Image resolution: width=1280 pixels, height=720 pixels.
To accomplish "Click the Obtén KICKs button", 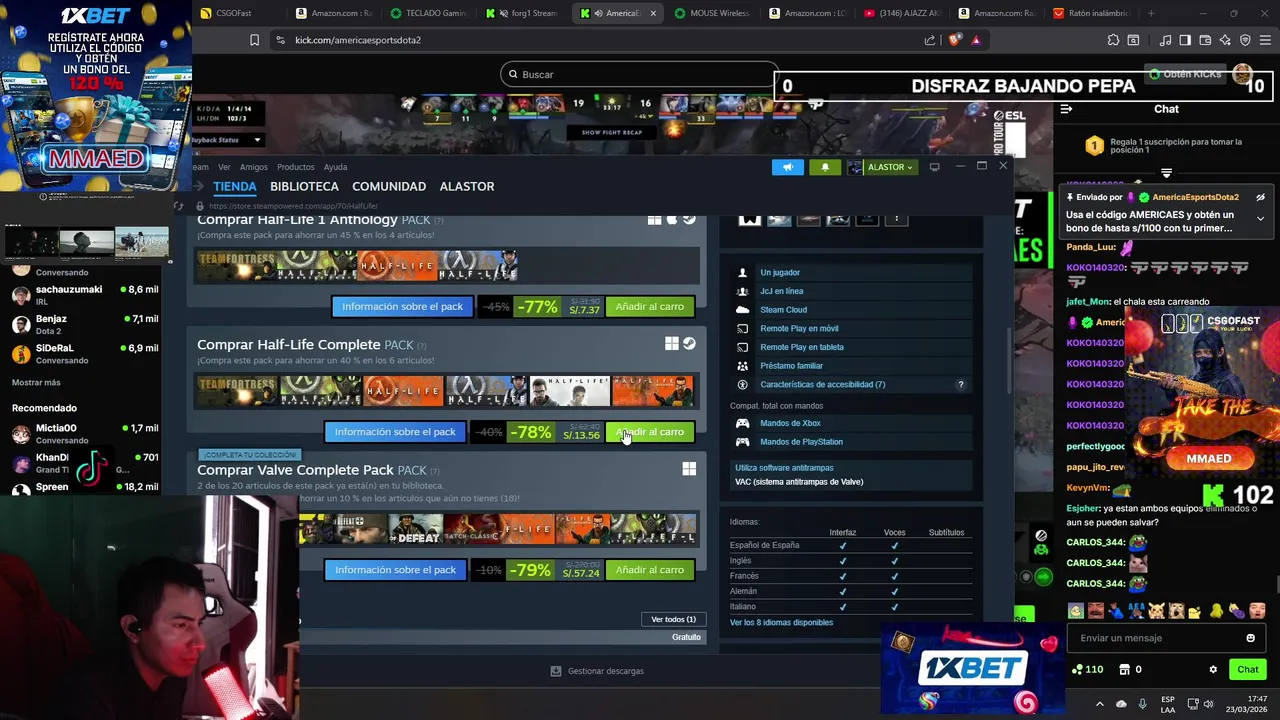I will 1185,74.
